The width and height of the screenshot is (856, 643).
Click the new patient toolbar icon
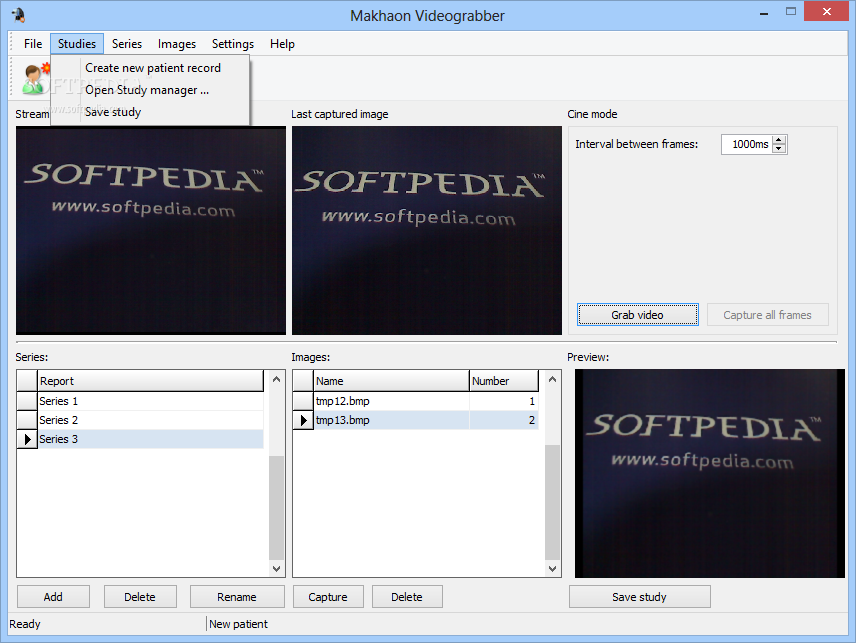[x=35, y=78]
